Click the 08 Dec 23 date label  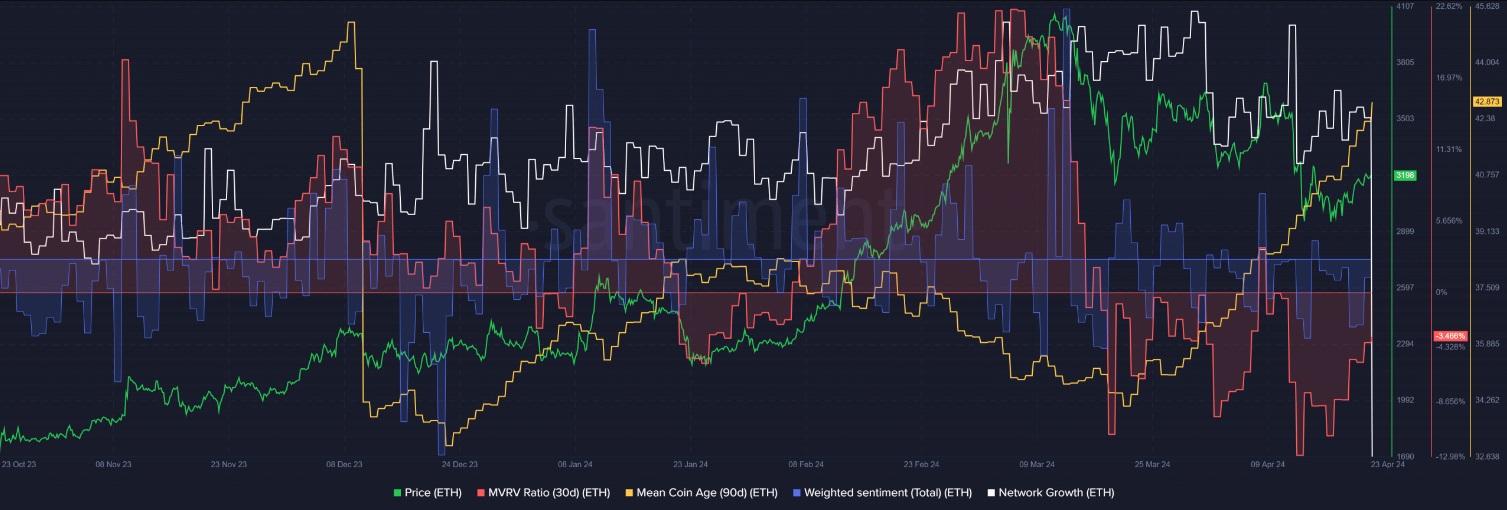pyautogui.click(x=344, y=464)
